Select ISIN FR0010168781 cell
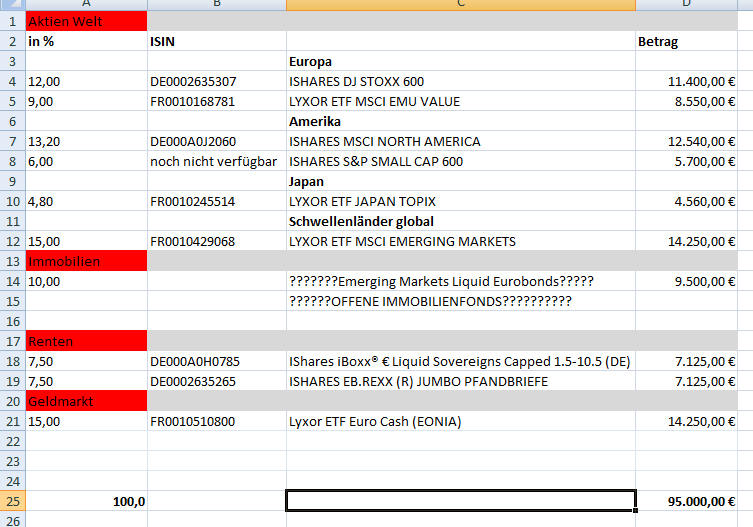This screenshot has height=527, width=753. coord(217,101)
